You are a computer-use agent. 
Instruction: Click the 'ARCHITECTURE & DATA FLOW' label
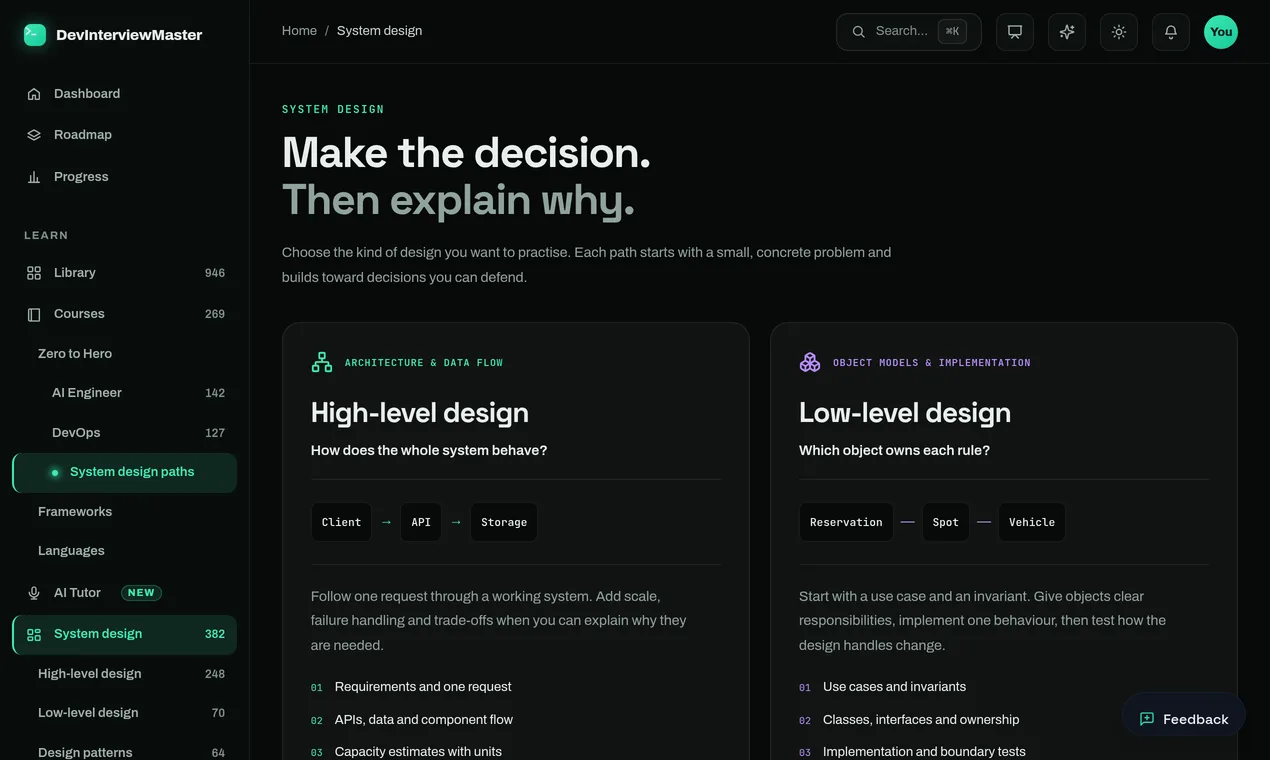tap(424, 363)
